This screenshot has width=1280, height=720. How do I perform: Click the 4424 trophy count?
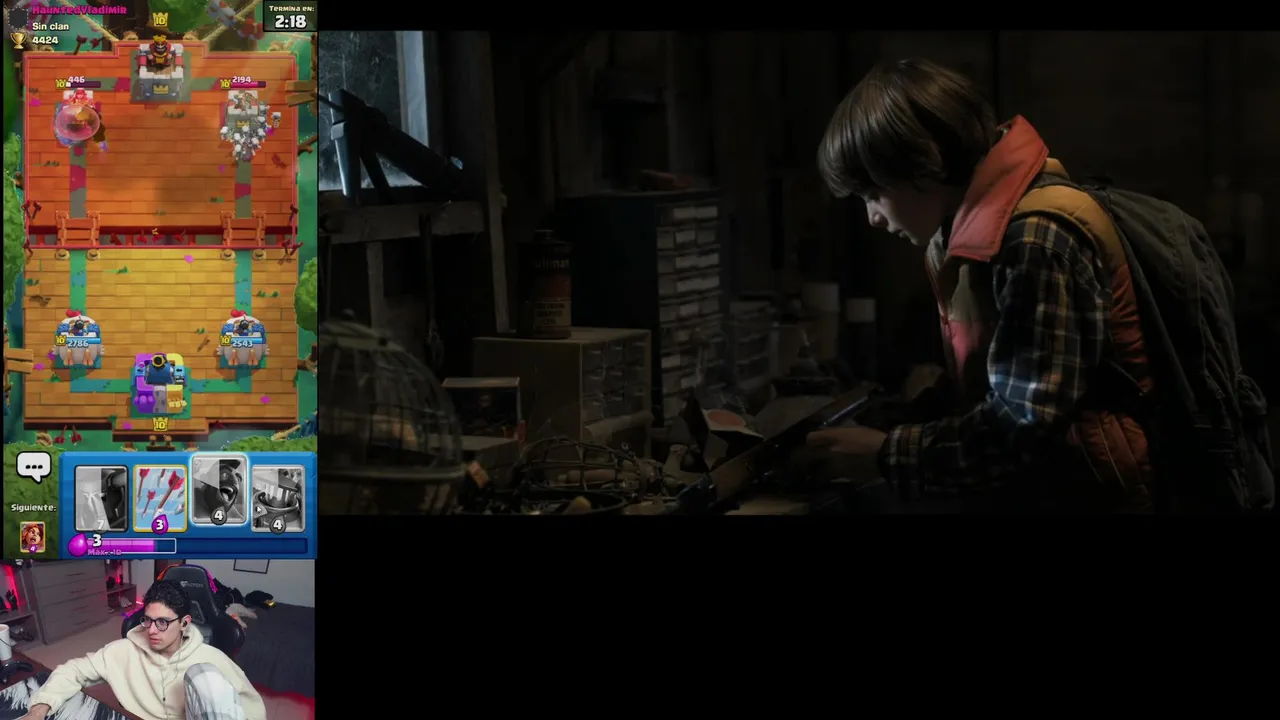(x=45, y=40)
